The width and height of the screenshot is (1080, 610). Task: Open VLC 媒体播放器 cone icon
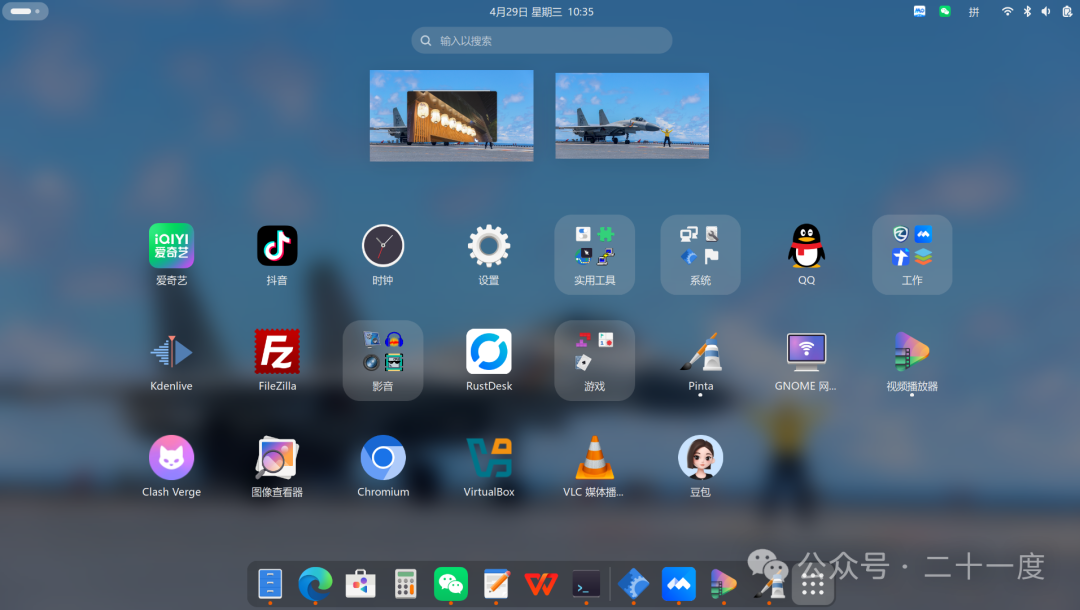594,457
